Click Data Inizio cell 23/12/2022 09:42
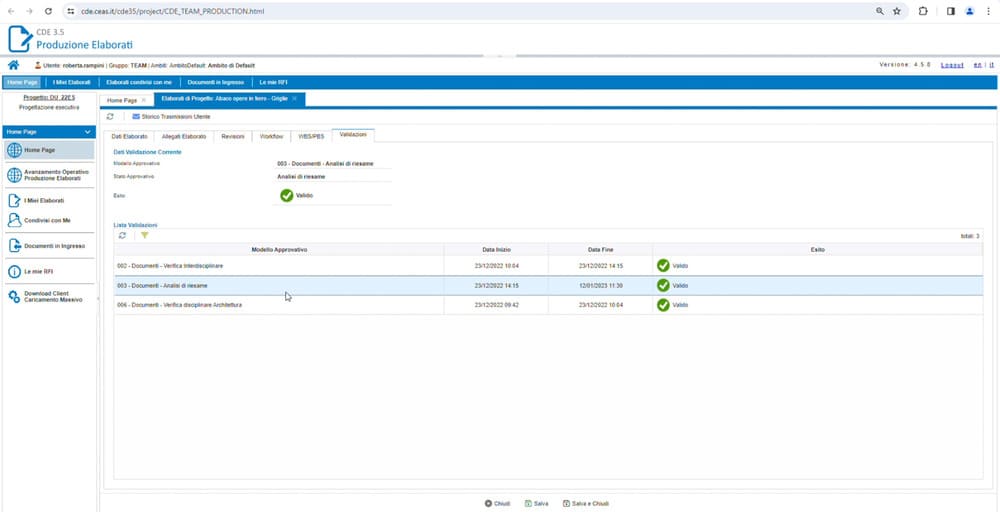 [496, 305]
